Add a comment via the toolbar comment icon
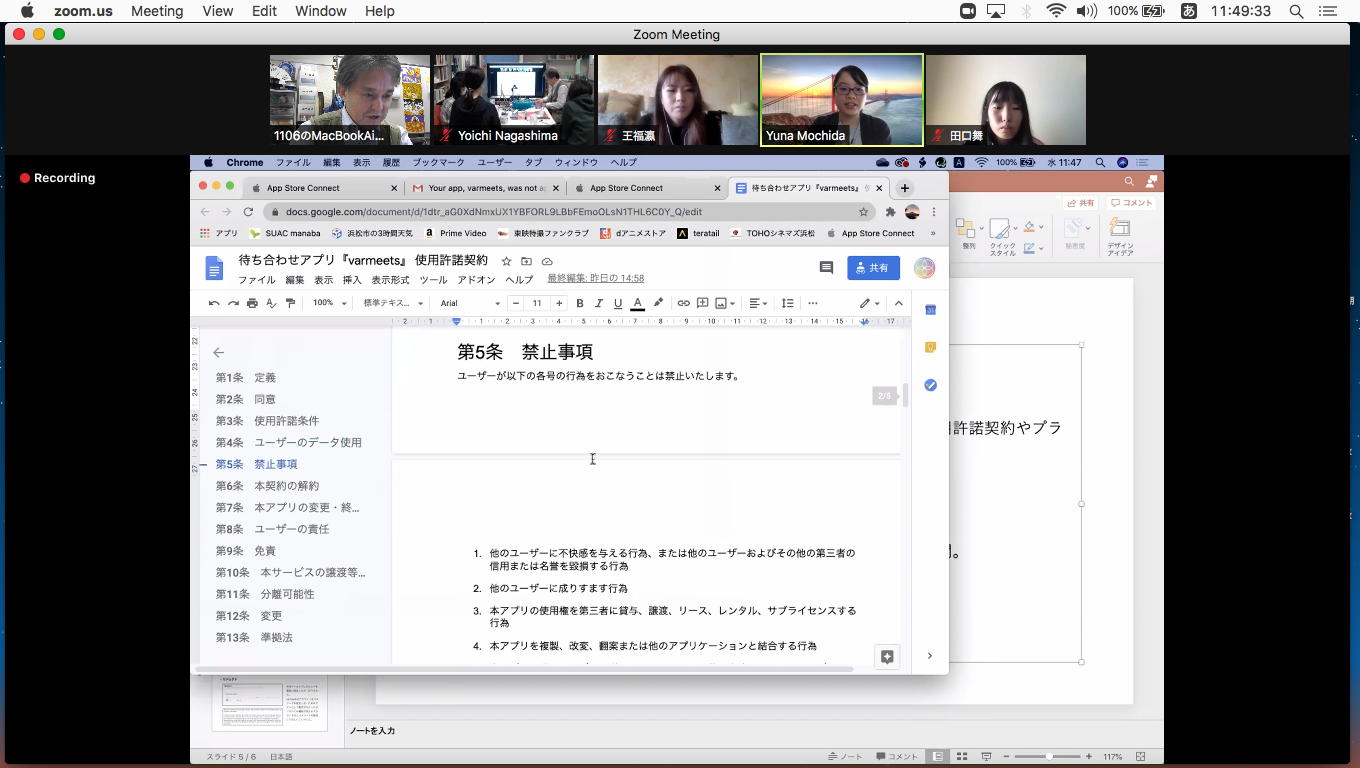Viewport: 1360px width, 768px height. 702,303
